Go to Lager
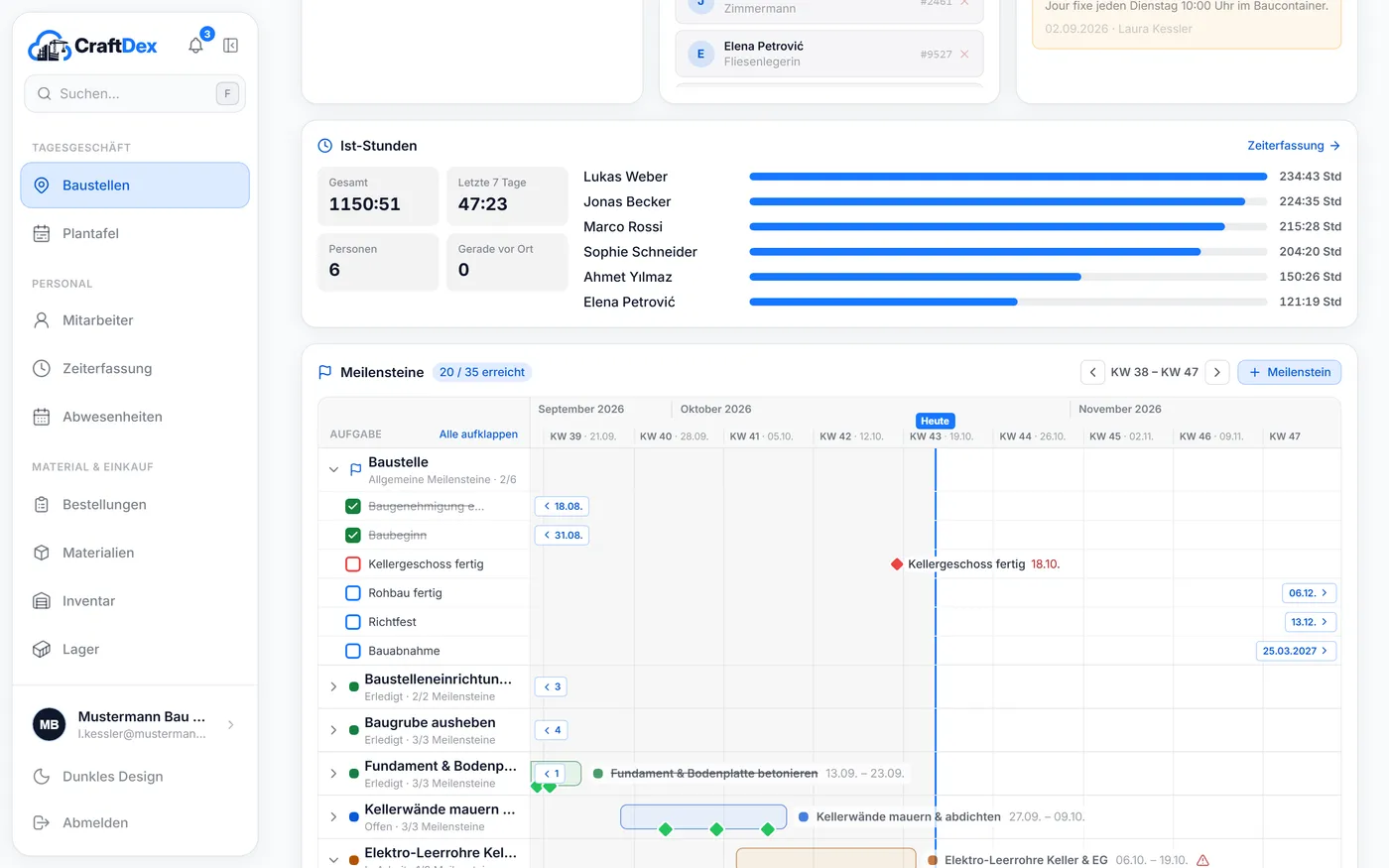 135,650
